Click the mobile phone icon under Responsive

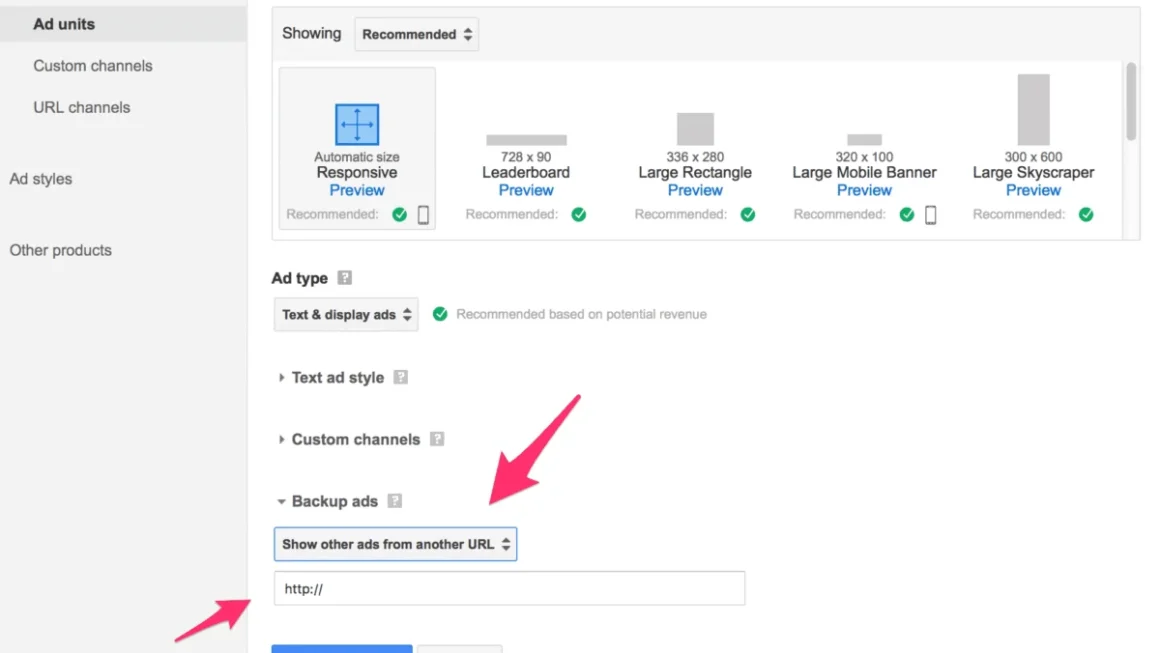pyautogui.click(x=423, y=214)
